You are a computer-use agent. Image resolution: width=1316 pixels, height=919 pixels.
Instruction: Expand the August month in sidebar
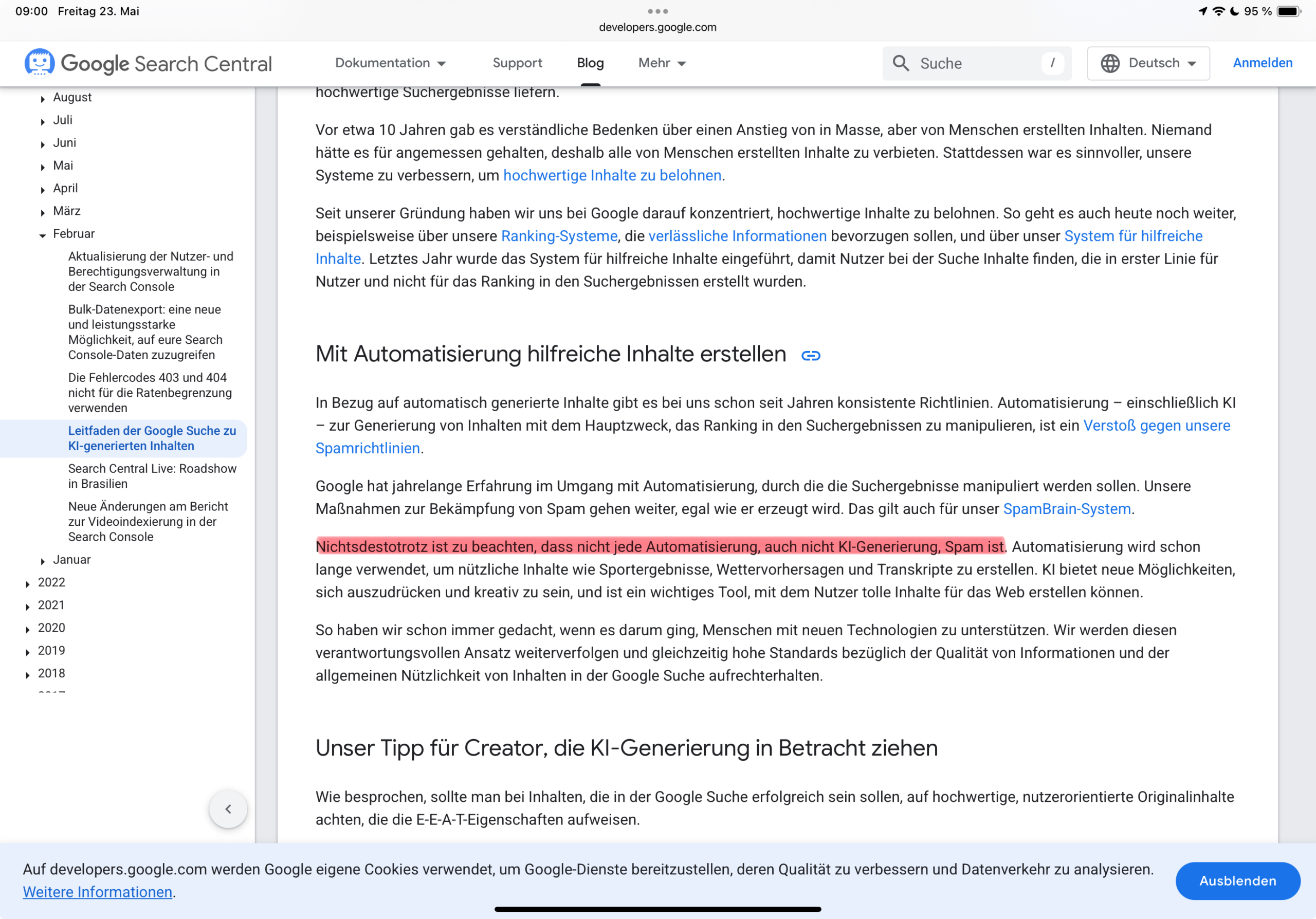(x=43, y=99)
